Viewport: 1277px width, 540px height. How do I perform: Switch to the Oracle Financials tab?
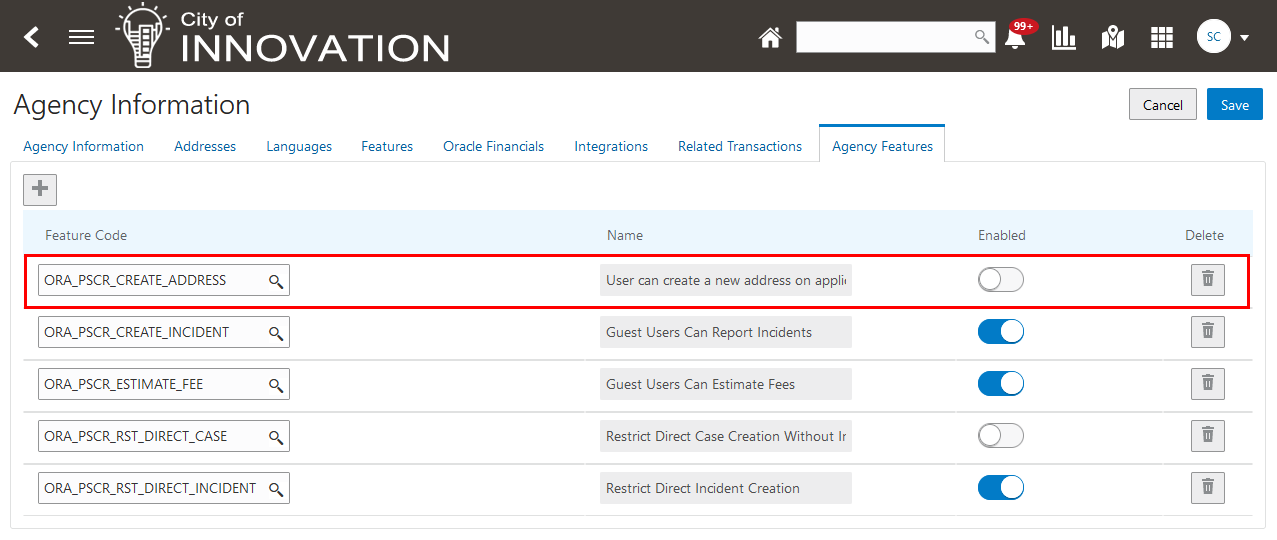[493, 146]
